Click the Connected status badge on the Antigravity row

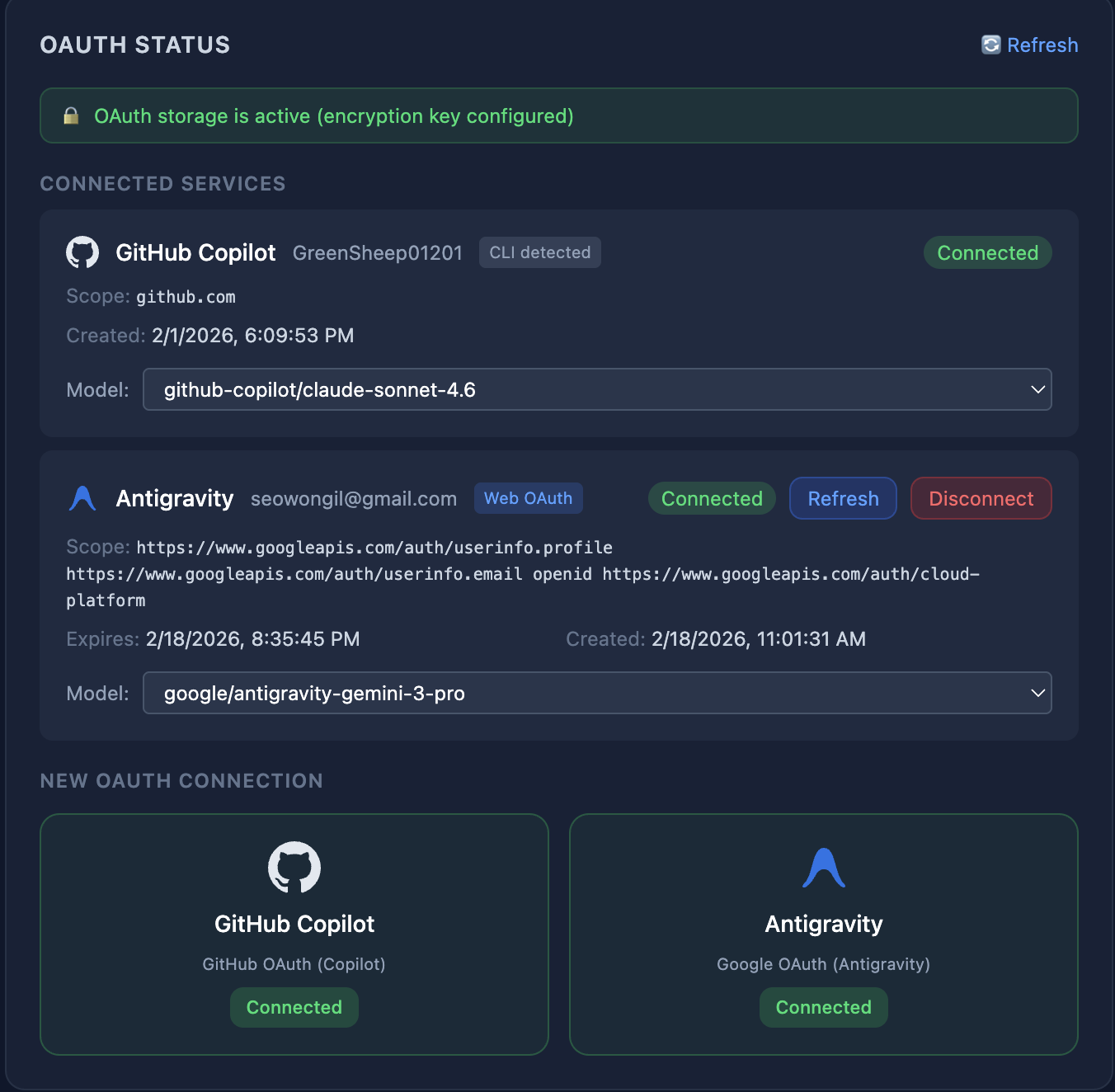pyautogui.click(x=712, y=498)
